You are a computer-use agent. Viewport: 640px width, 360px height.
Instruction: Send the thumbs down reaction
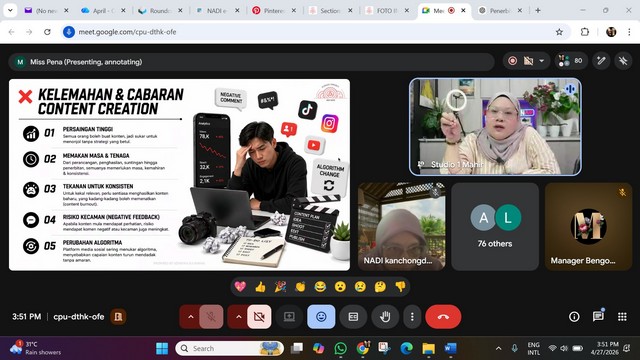400,287
